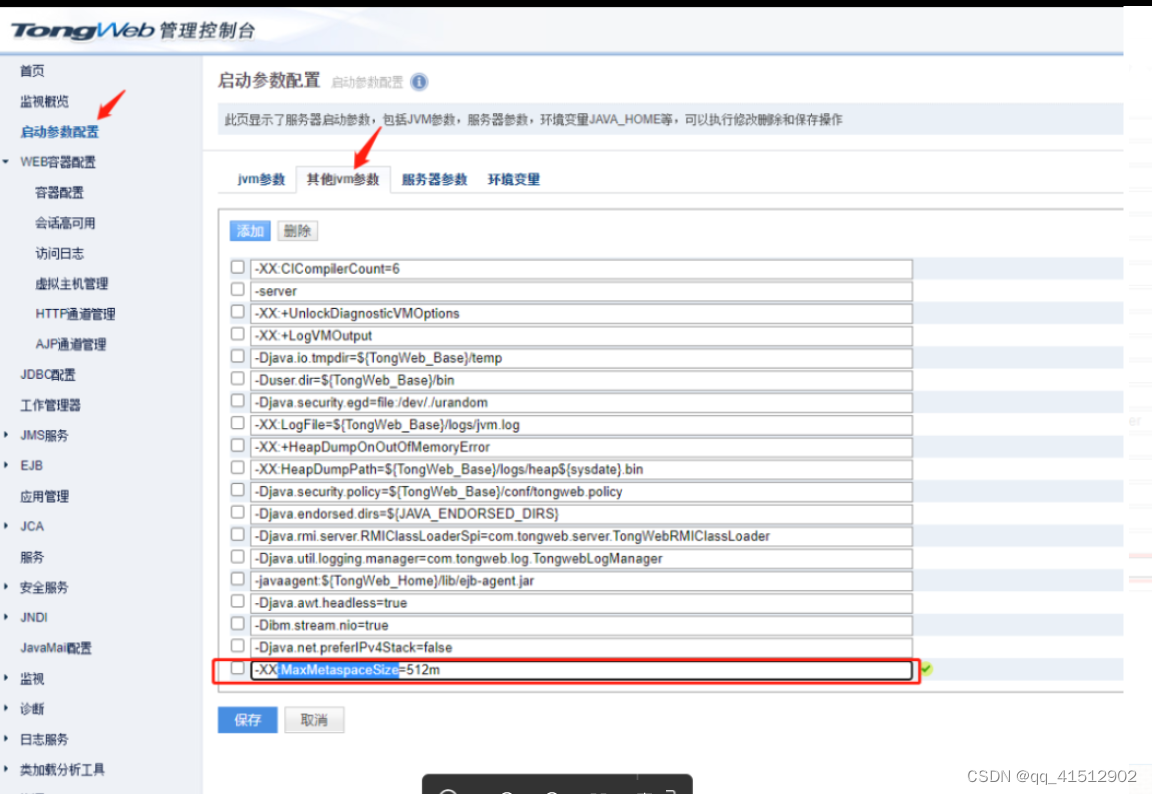Image resolution: width=1152 pixels, height=794 pixels.
Task: Expand the 监视 tree arrow
Action: [x=6, y=678]
